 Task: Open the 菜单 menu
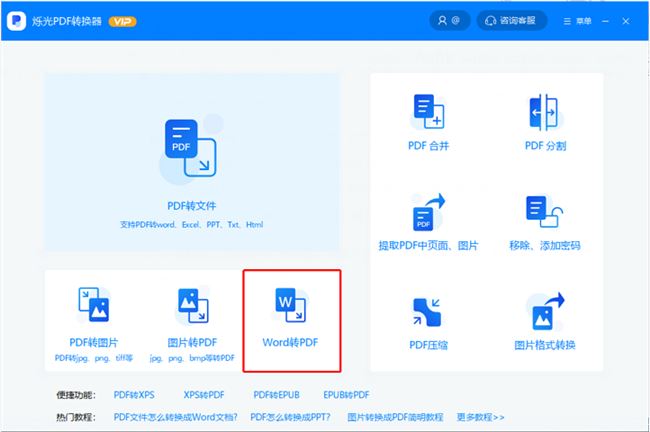[x=577, y=21]
